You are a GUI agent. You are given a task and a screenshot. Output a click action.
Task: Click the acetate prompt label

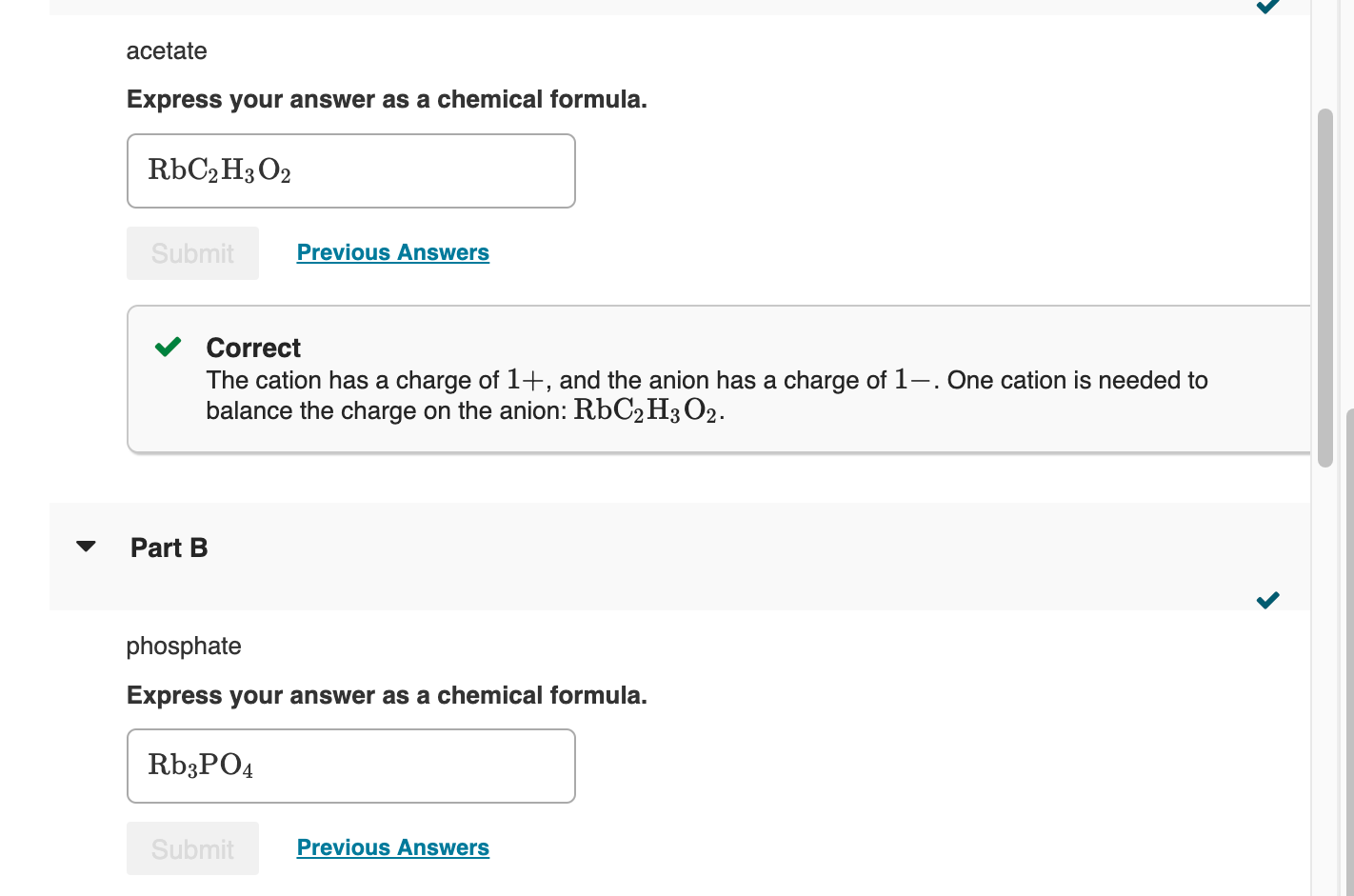click(x=167, y=50)
